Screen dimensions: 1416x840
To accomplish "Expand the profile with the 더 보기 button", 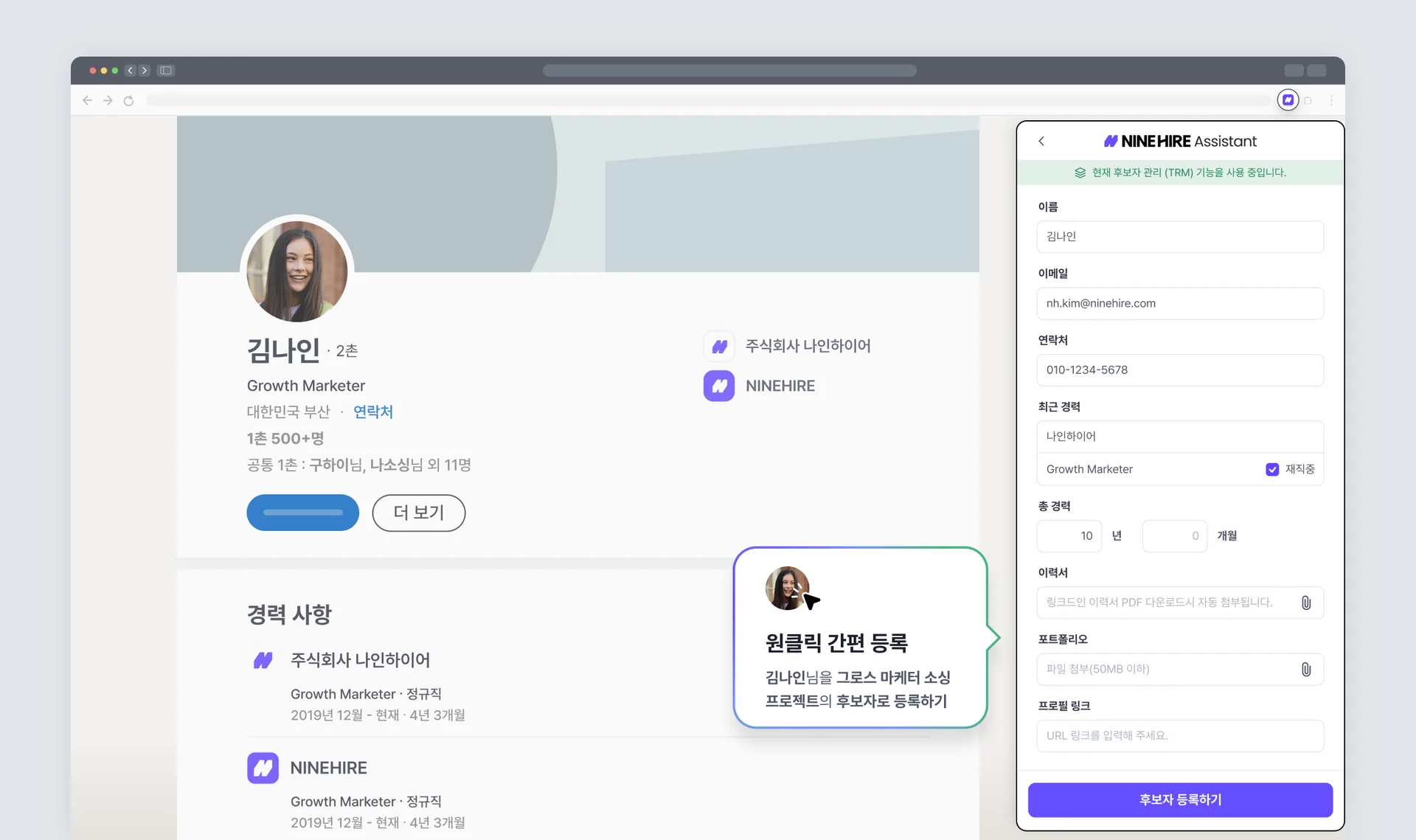I will (418, 513).
